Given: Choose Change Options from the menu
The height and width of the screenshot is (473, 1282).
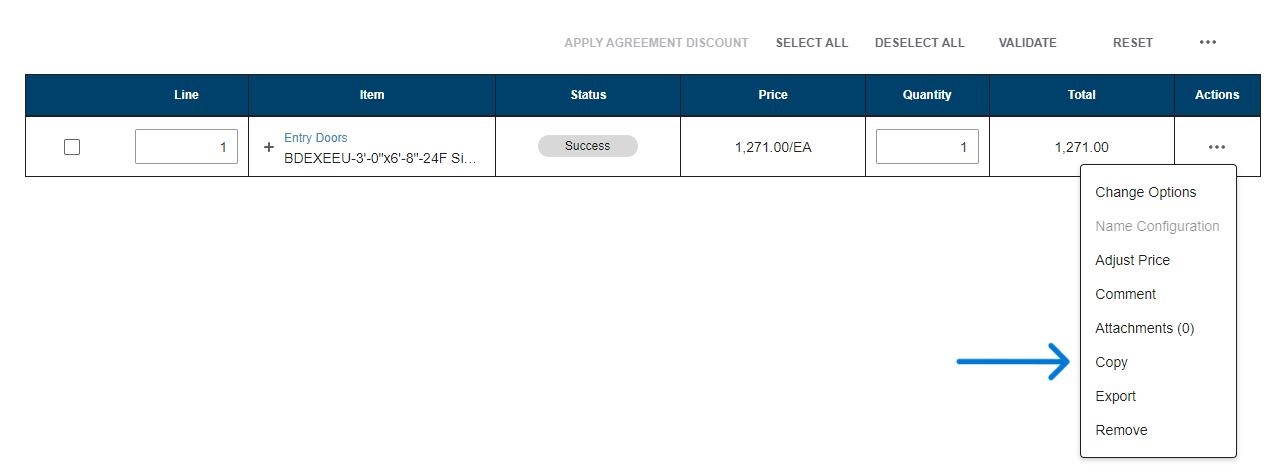Looking at the screenshot, I should (x=1145, y=192).
